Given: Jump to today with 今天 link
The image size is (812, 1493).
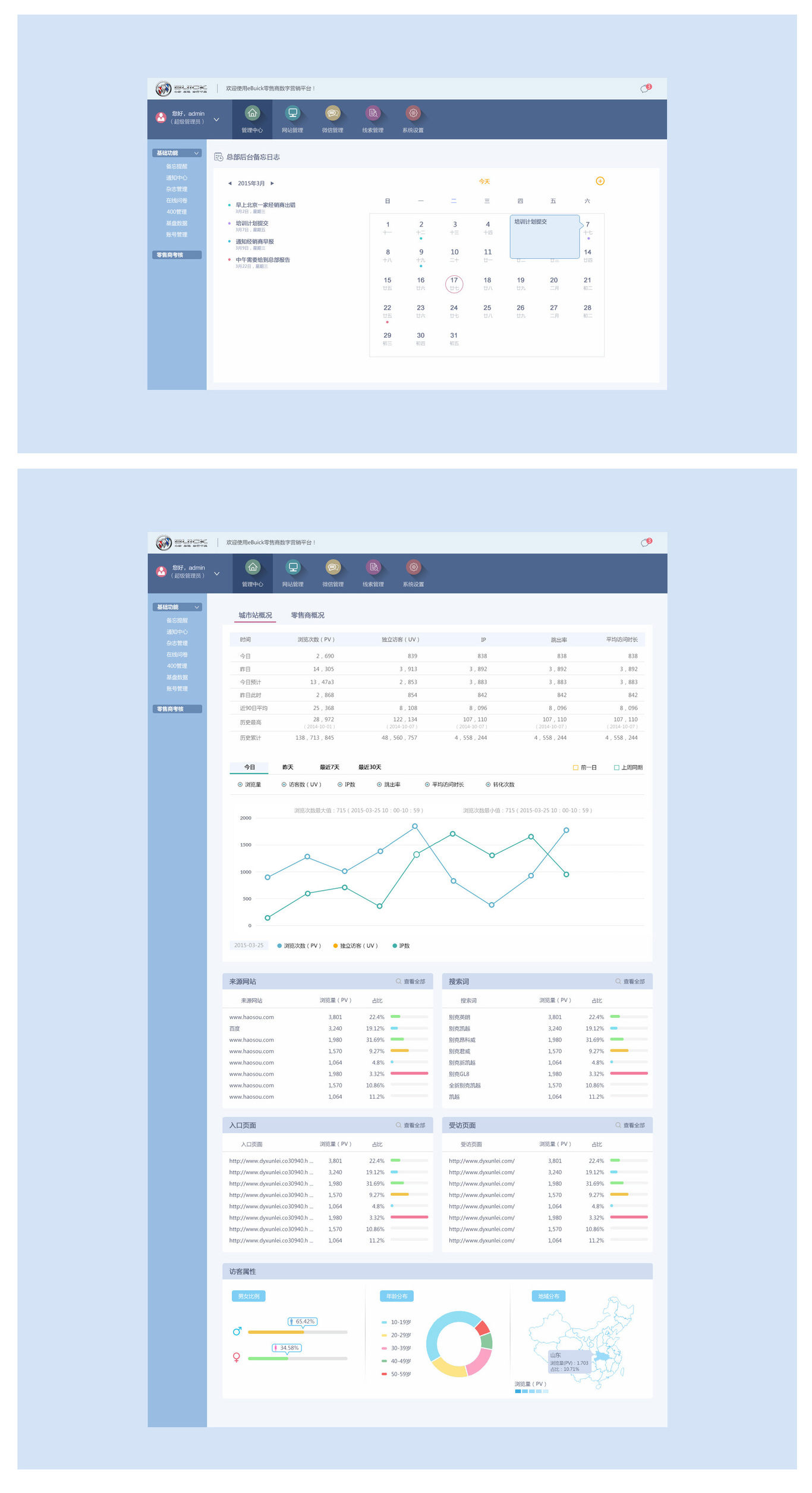Looking at the screenshot, I should [x=484, y=182].
